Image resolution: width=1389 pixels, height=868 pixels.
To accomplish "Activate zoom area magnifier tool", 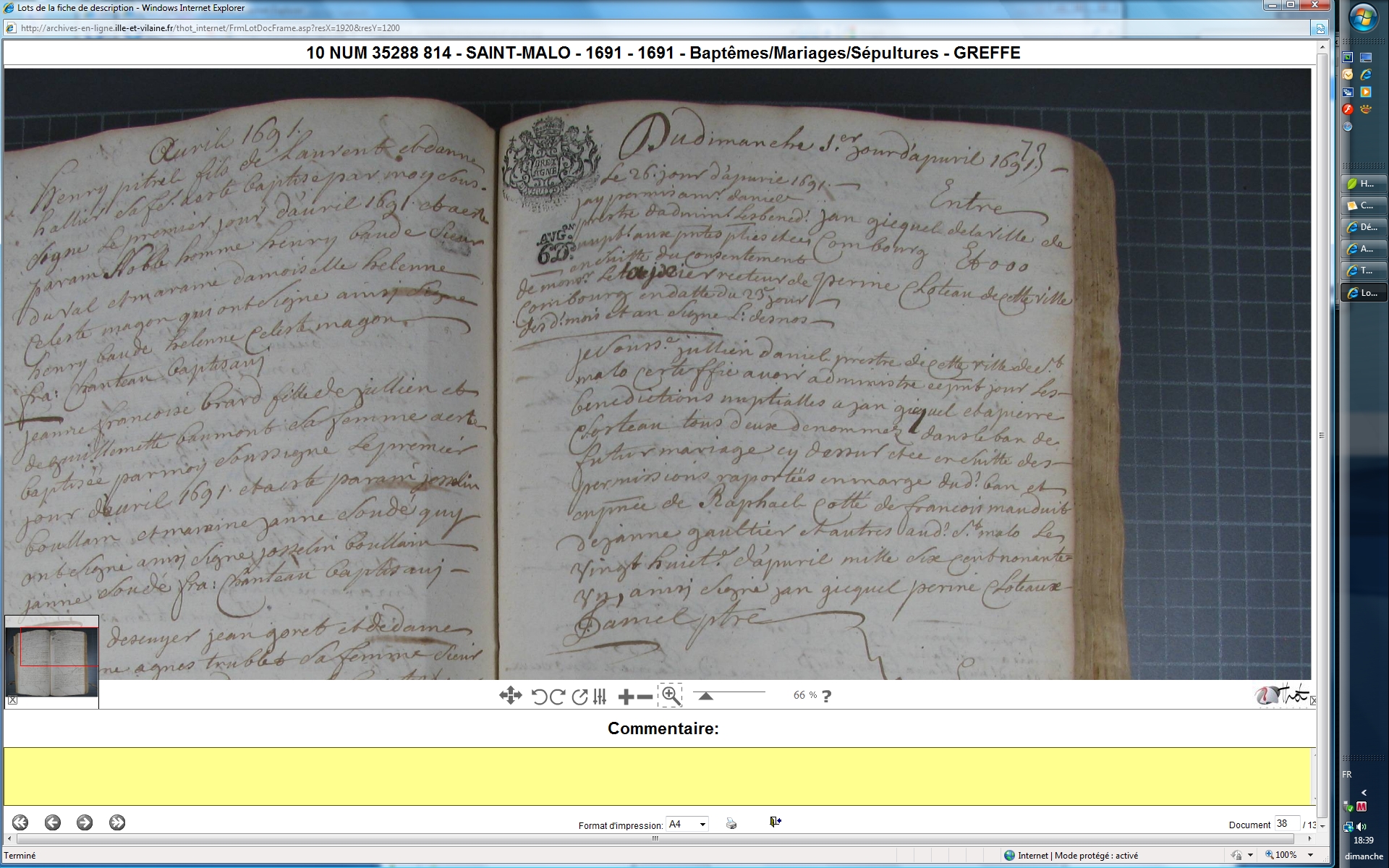I will click(x=671, y=696).
